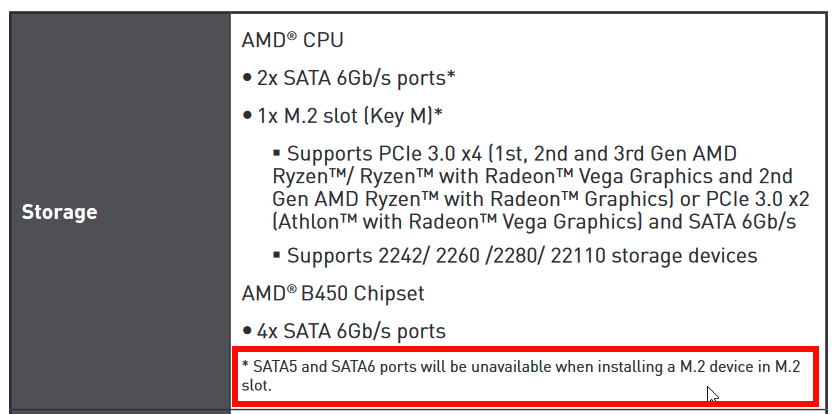Click the bullet before "2x SATA 6Gb/s ports"

[x=247, y=78]
